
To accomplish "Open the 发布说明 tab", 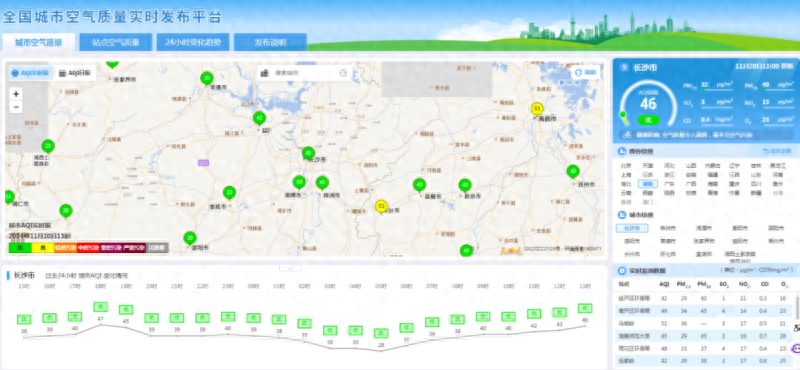I will 270,42.
